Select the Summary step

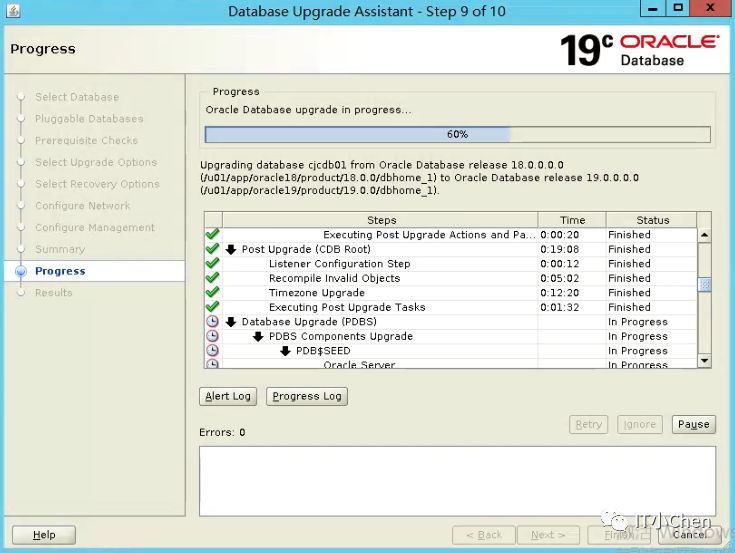[x=60, y=249]
